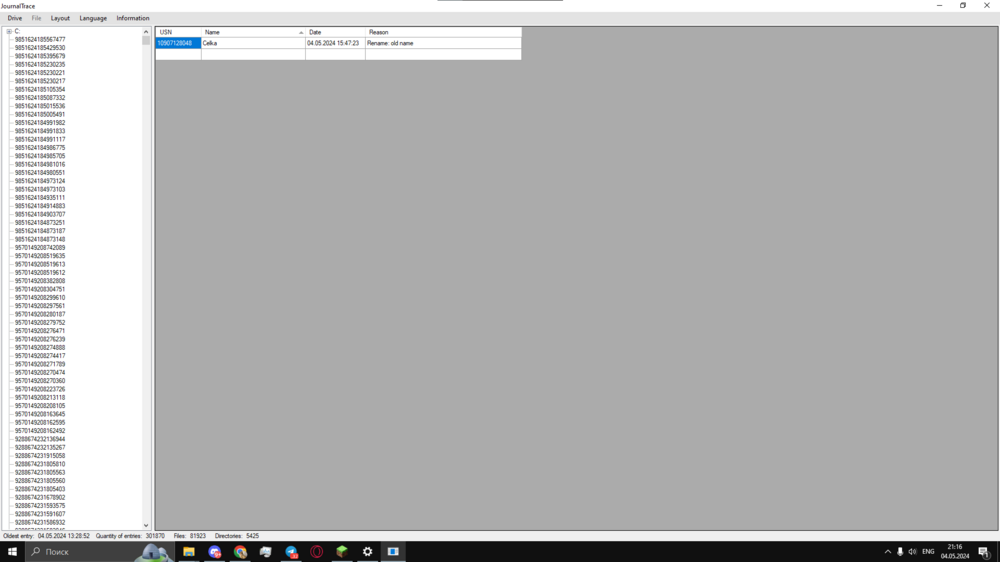
Task: Select the tree entry 9851624185230235
Action: 40,64
